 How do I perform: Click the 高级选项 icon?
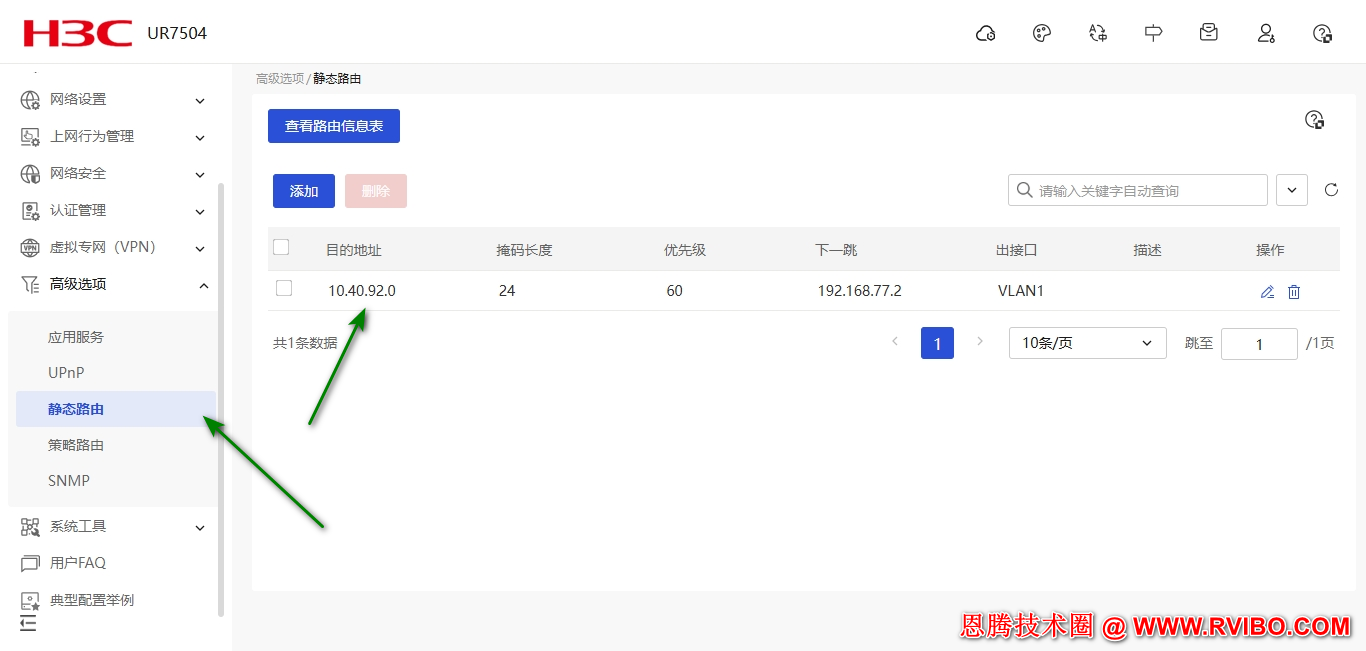(x=30, y=285)
